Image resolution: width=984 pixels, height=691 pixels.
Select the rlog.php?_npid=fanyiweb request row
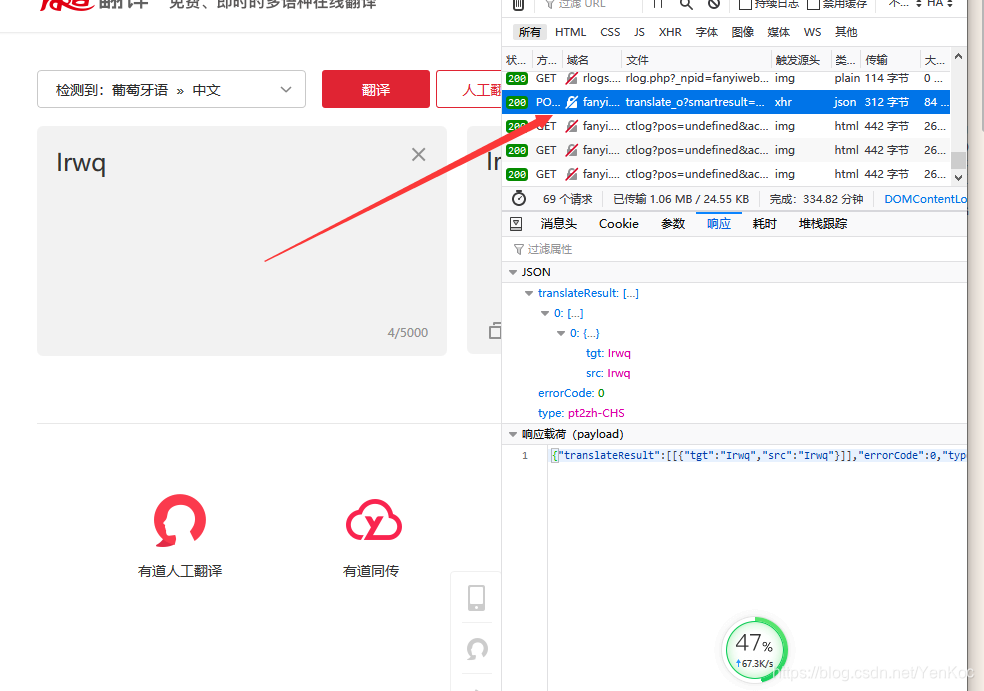tap(726, 78)
